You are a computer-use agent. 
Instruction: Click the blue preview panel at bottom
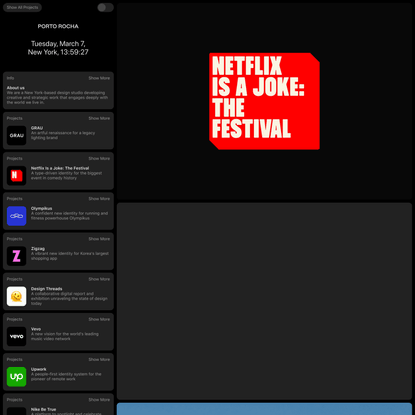[264, 409]
